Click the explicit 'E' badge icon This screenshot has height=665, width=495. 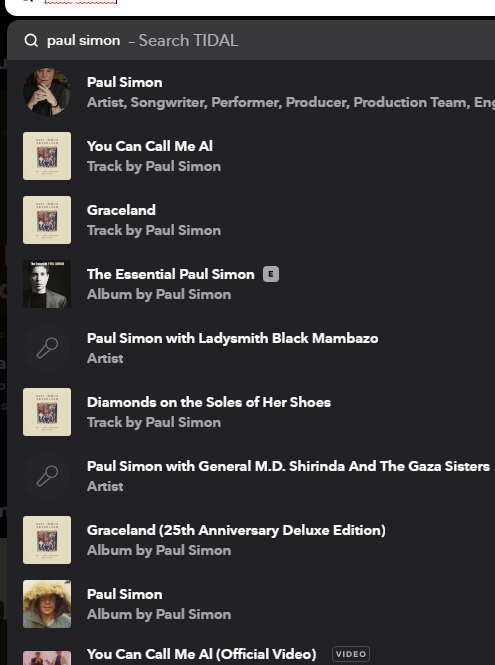(x=271, y=274)
